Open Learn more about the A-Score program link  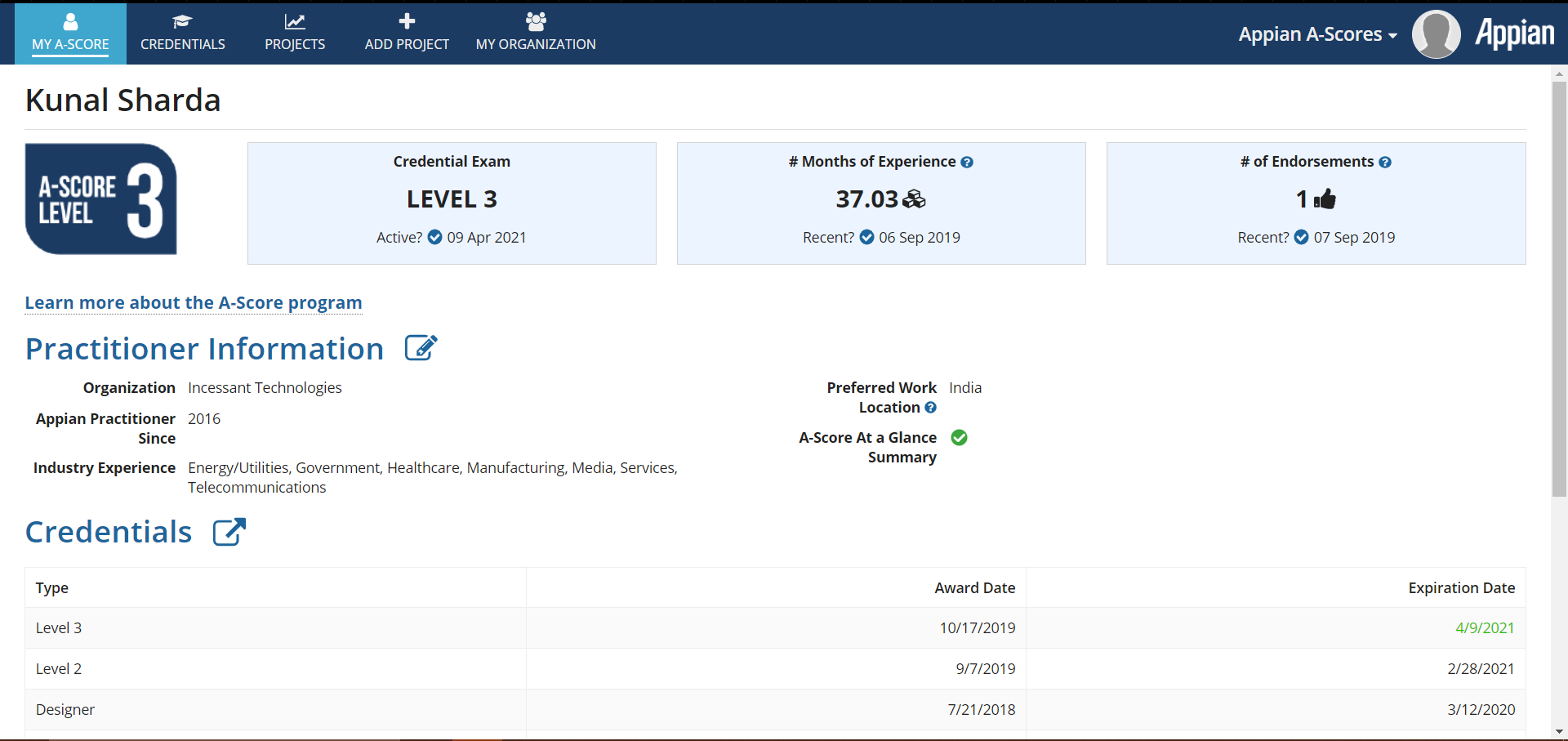tap(194, 303)
